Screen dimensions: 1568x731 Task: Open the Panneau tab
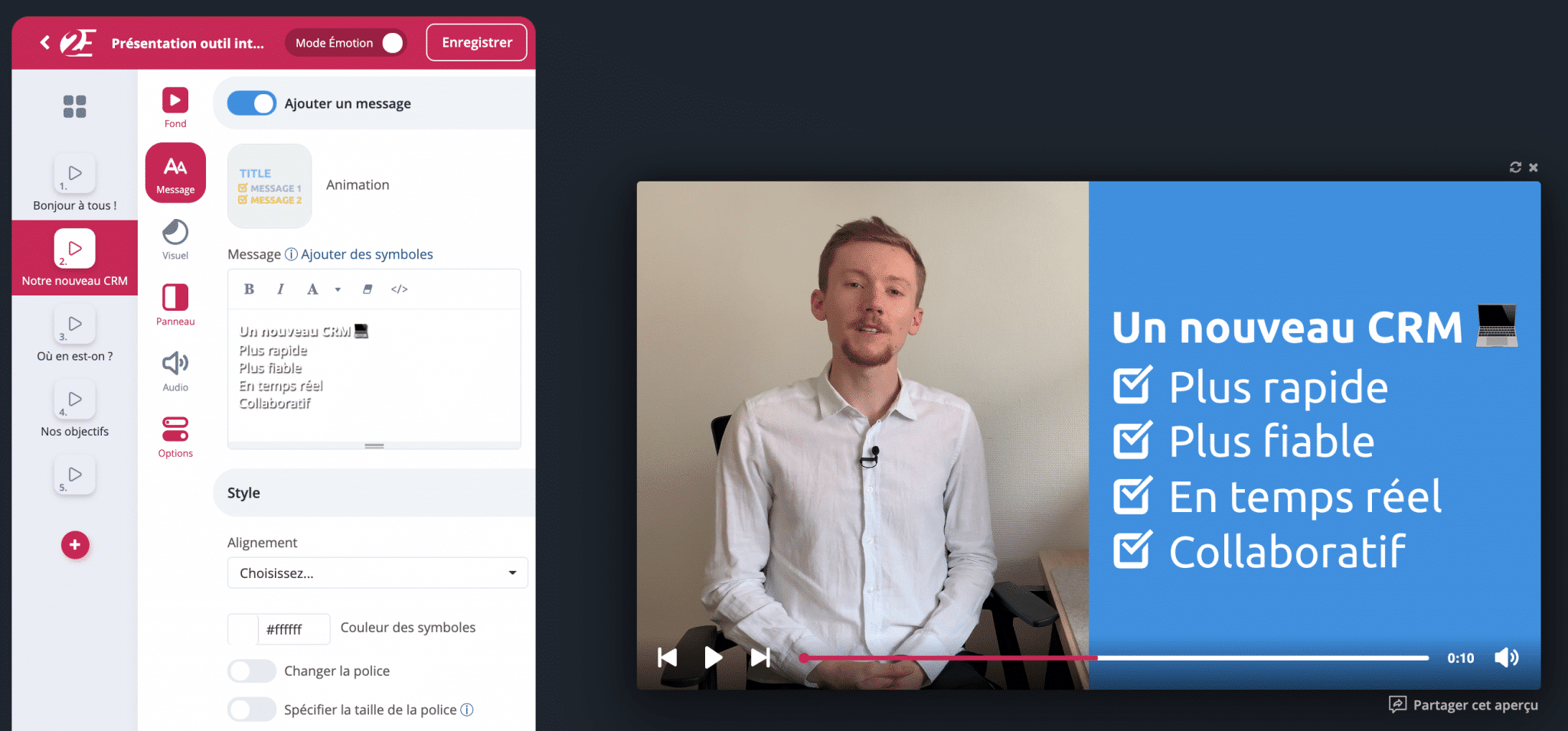click(175, 305)
